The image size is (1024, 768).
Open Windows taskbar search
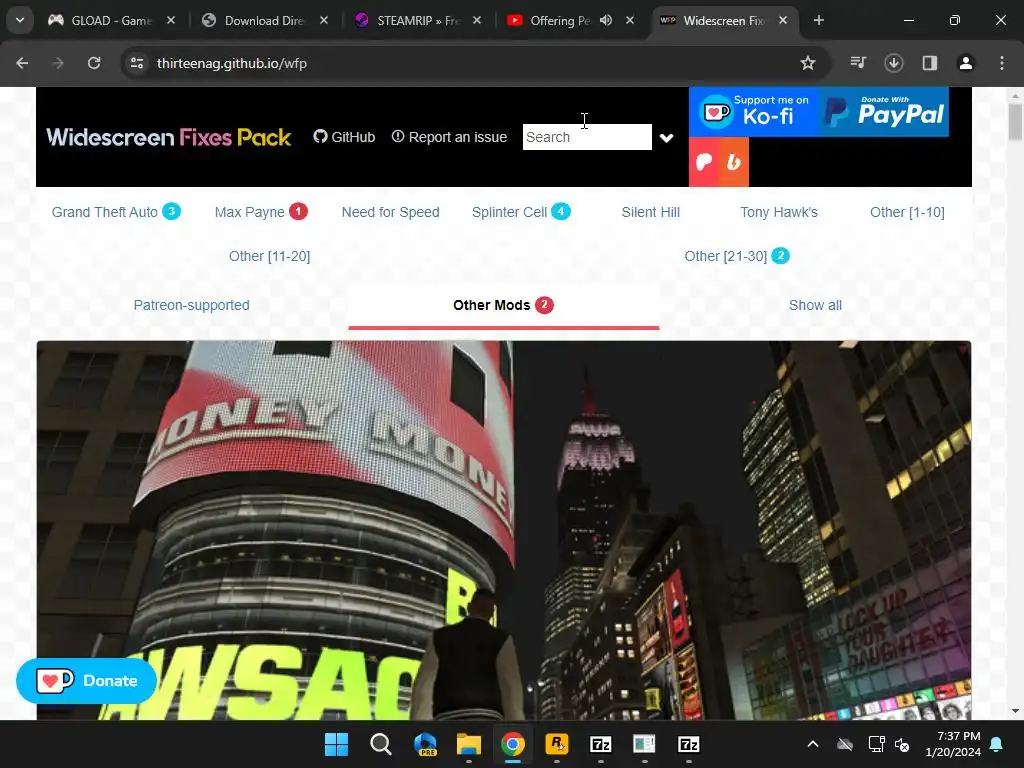pyautogui.click(x=381, y=744)
